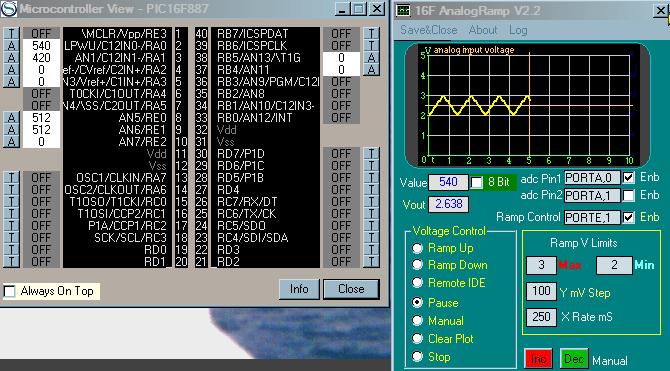
Task: Click the A mode button beside AN5/RE0 pin 8
Action: tap(12, 117)
